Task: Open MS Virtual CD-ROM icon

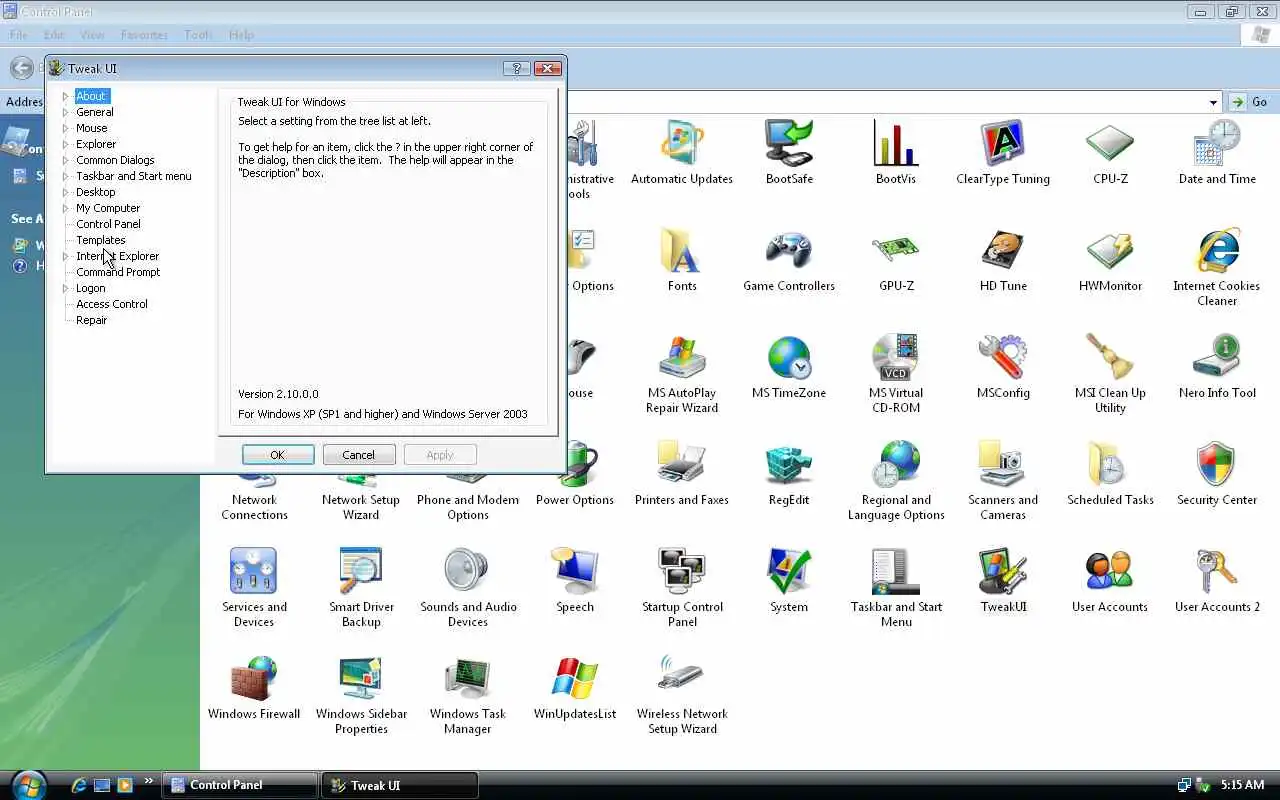Action: (896, 357)
